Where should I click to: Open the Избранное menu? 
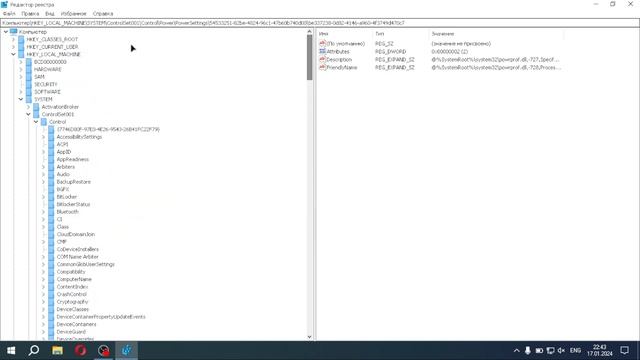click(x=73, y=13)
